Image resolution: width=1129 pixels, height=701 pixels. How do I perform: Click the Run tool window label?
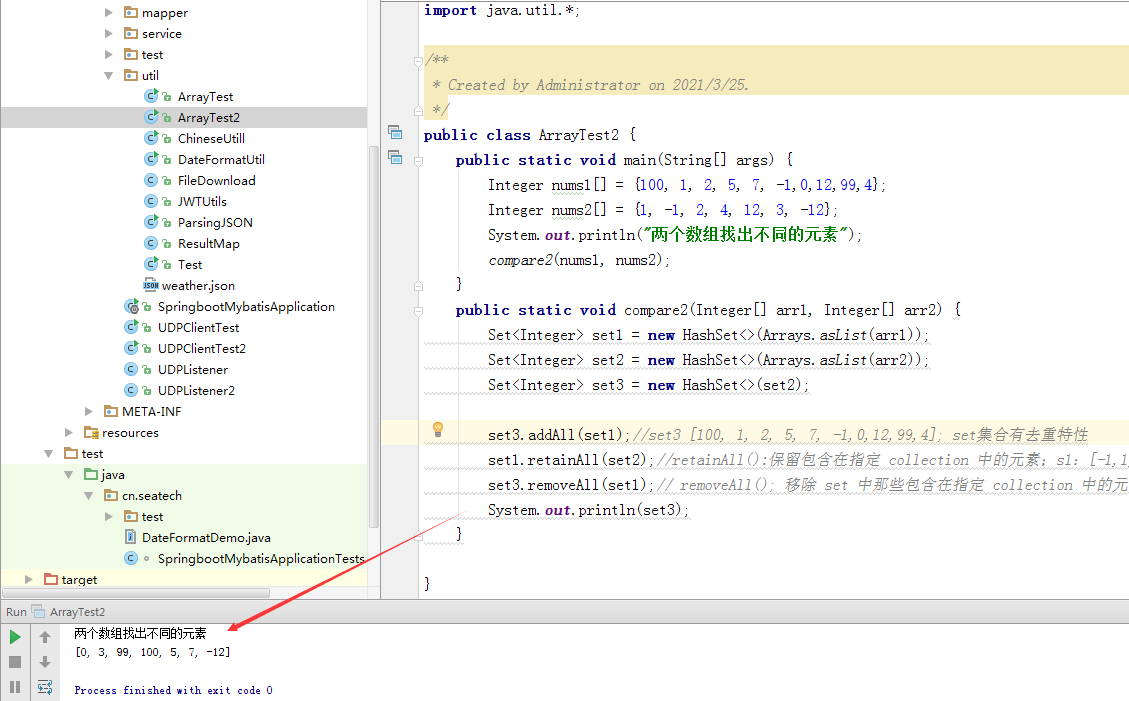(16, 611)
